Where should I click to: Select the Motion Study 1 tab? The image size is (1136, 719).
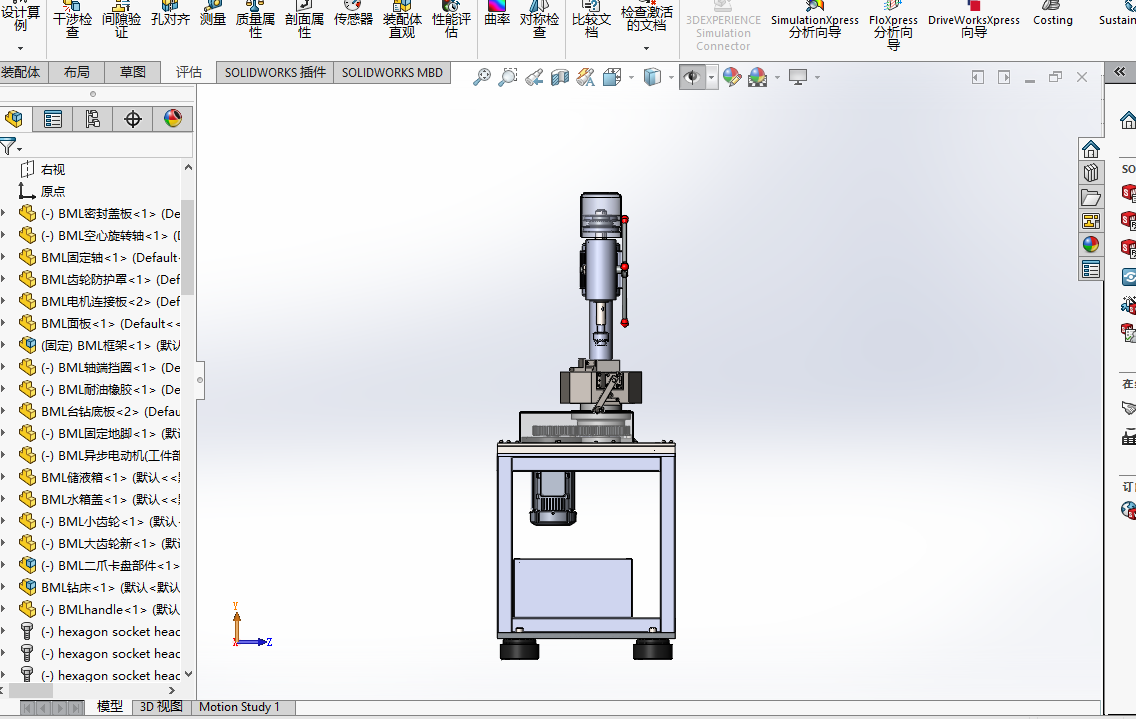tap(239, 707)
